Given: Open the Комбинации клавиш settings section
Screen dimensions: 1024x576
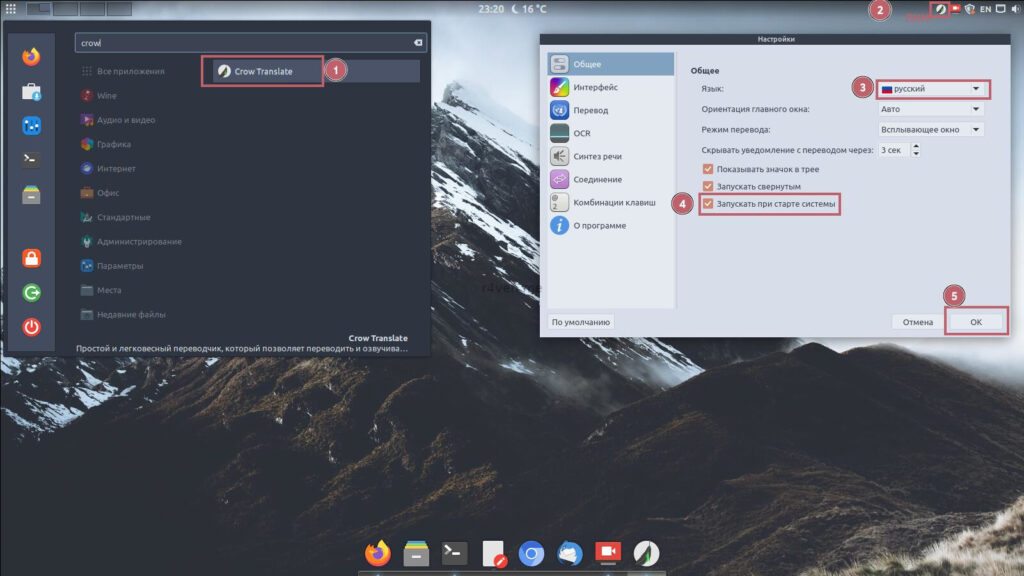Looking at the screenshot, I should pos(613,202).
